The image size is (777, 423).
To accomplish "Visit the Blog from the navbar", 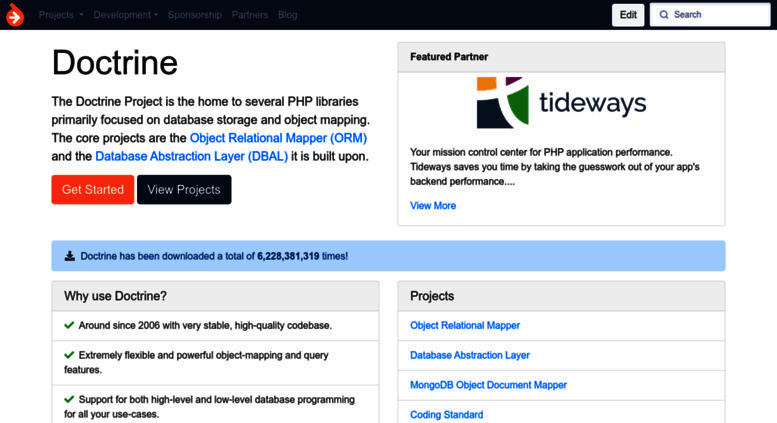I will click(x=287, y=15).
